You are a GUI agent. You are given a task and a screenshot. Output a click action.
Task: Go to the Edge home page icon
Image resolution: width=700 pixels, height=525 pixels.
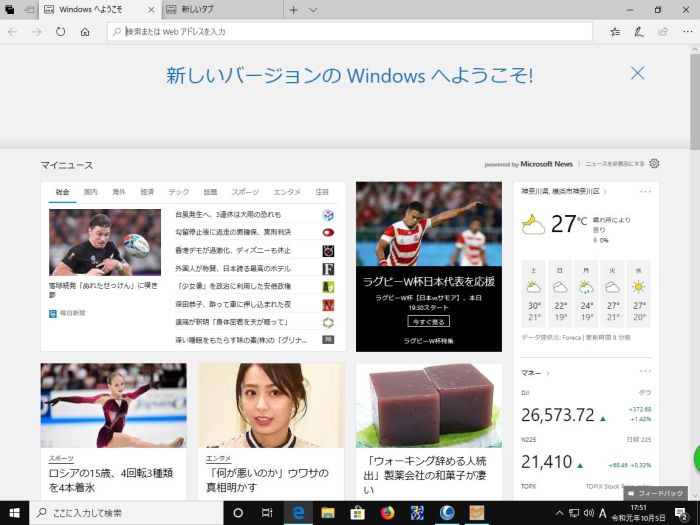[85, 32]
